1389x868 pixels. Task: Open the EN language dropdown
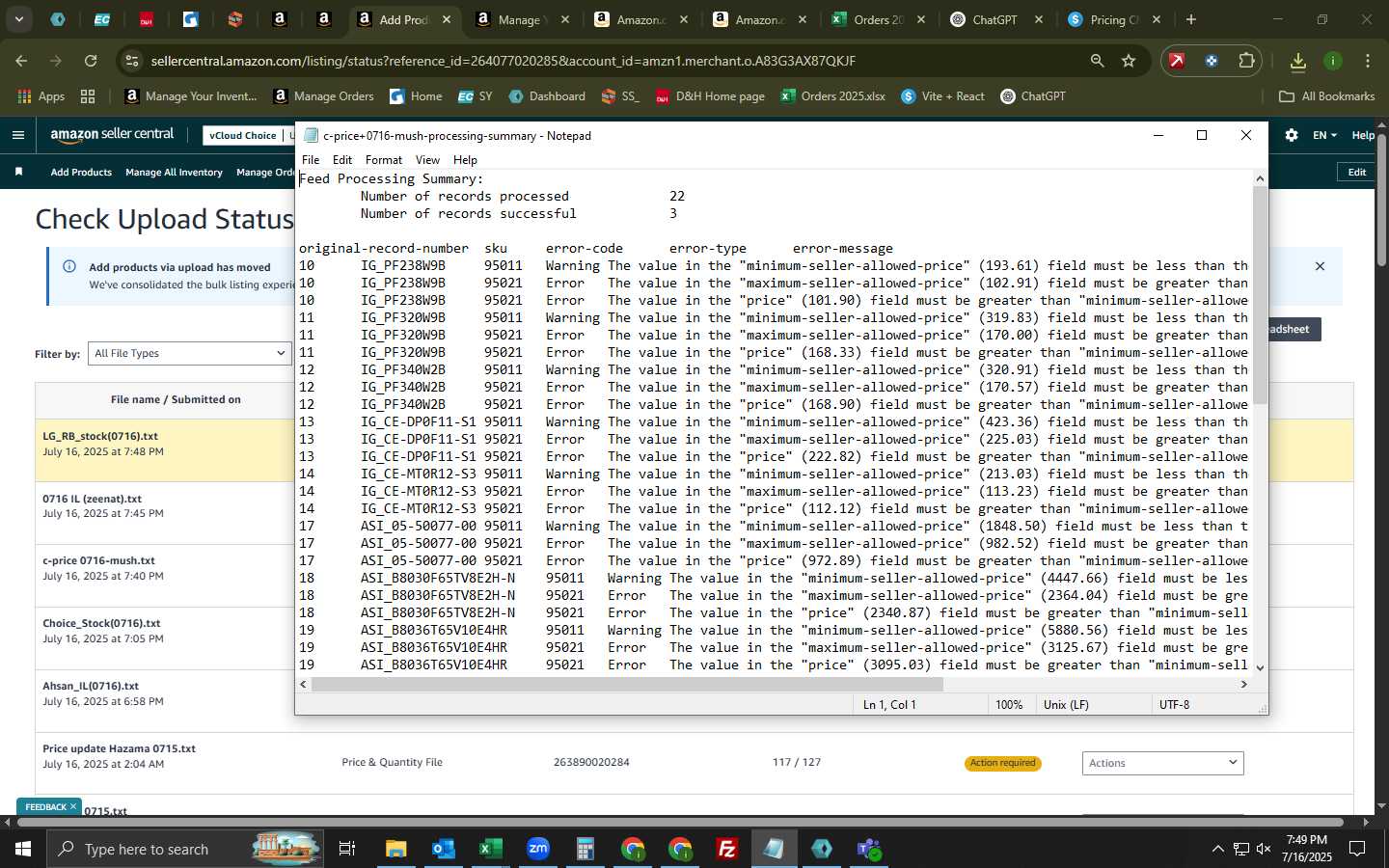(1324, 135)
